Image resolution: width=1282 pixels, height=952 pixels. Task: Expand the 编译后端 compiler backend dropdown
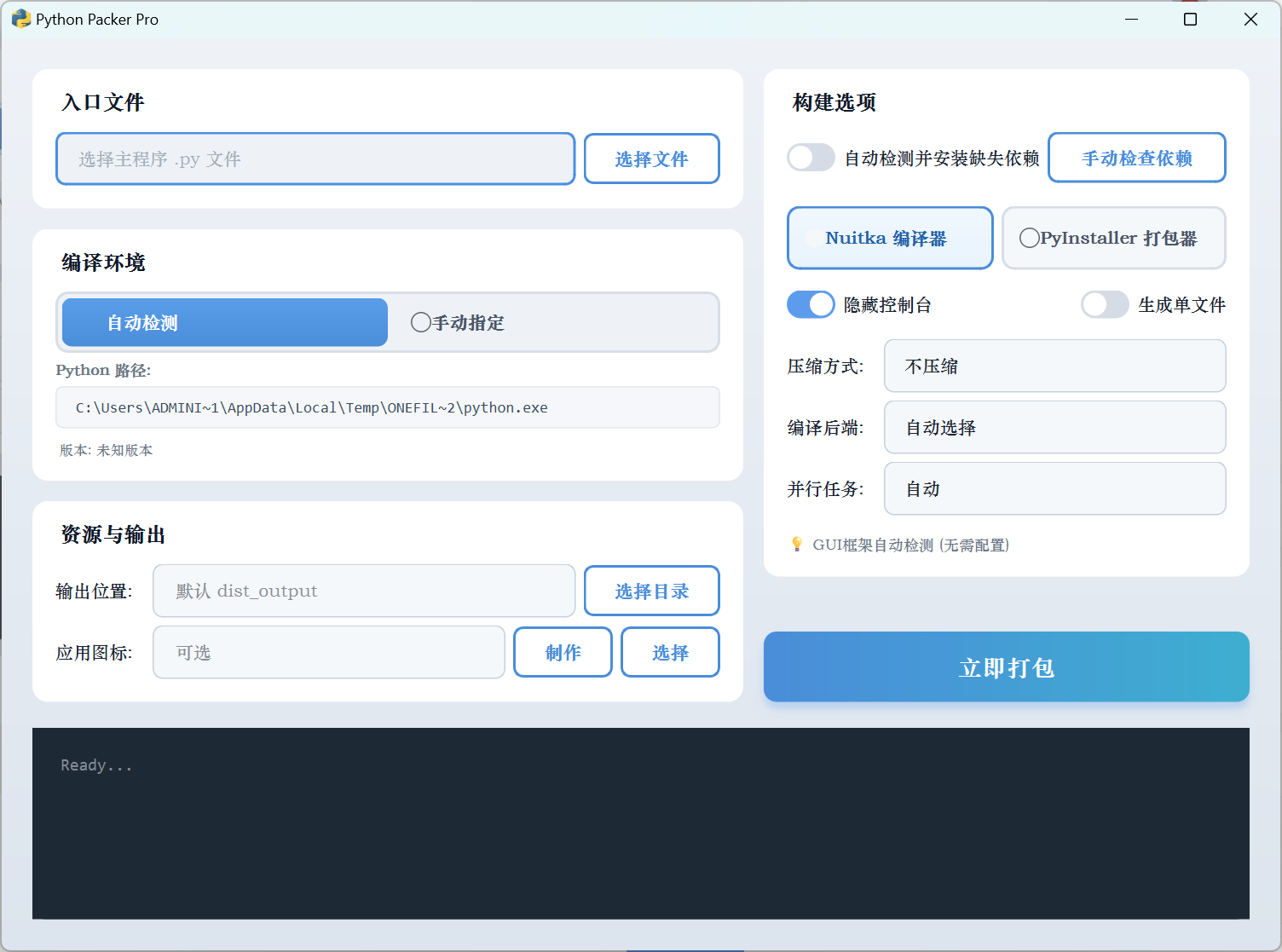[1054, 427]
